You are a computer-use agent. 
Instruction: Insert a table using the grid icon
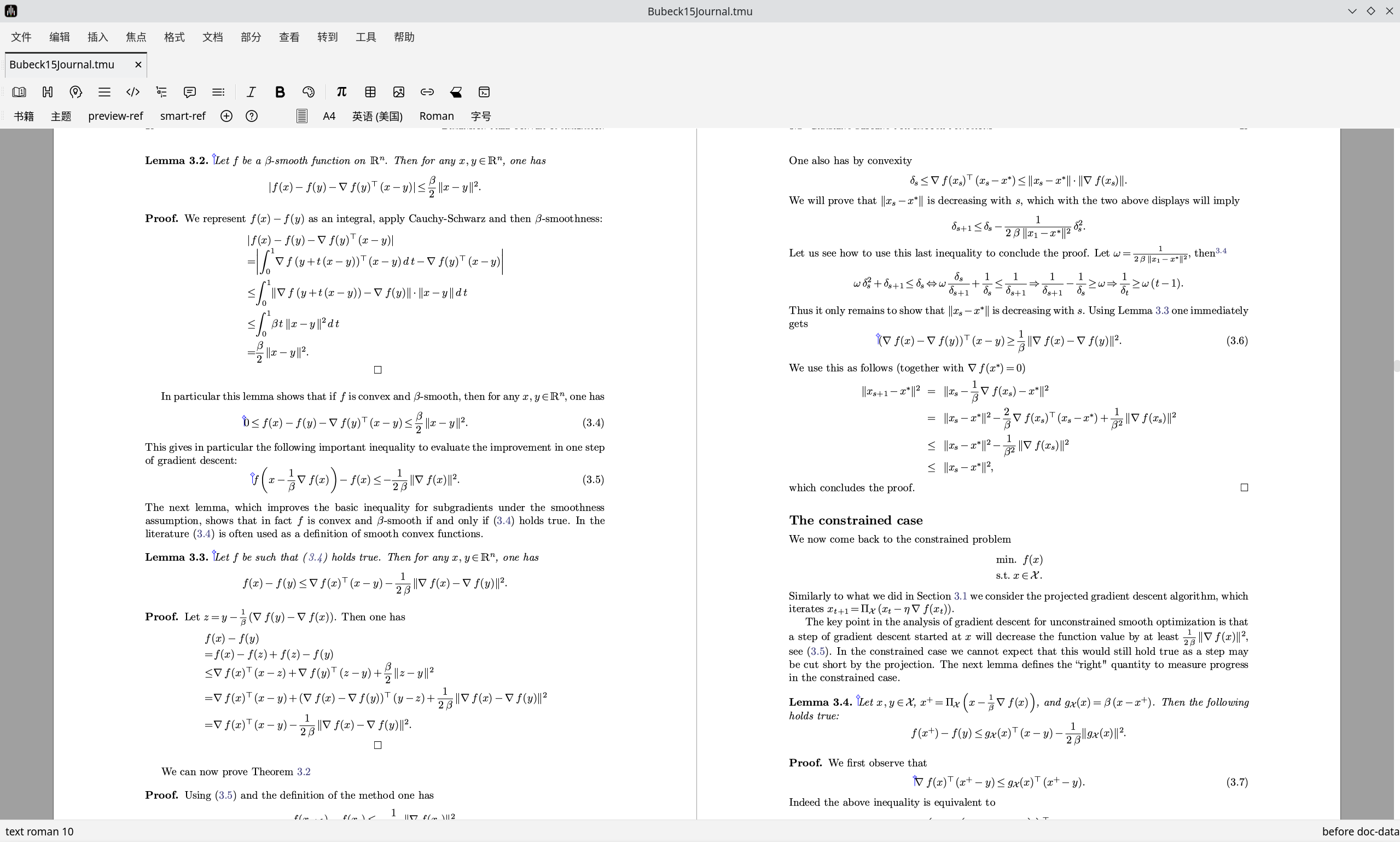pyautogui.click(x=370, y=92)
